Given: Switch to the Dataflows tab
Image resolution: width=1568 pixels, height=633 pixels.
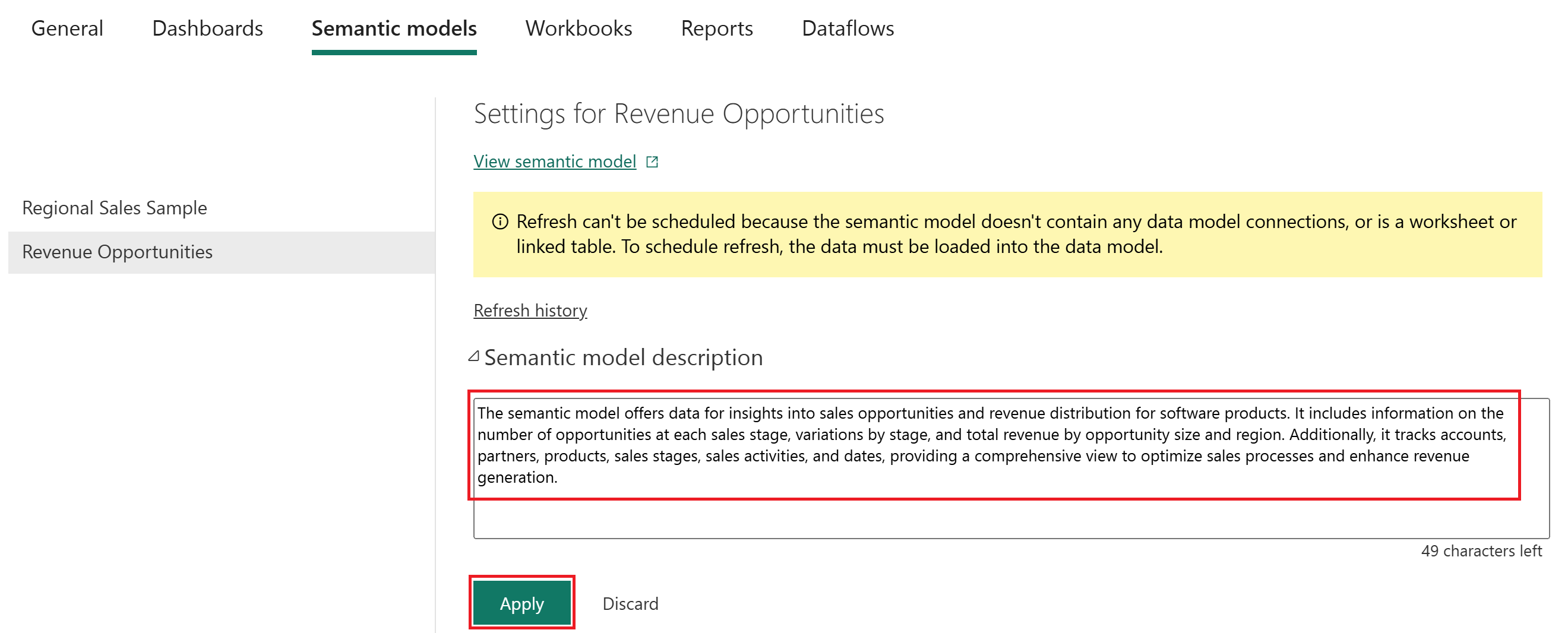Looking at the screenshot, I should (848, 29).
